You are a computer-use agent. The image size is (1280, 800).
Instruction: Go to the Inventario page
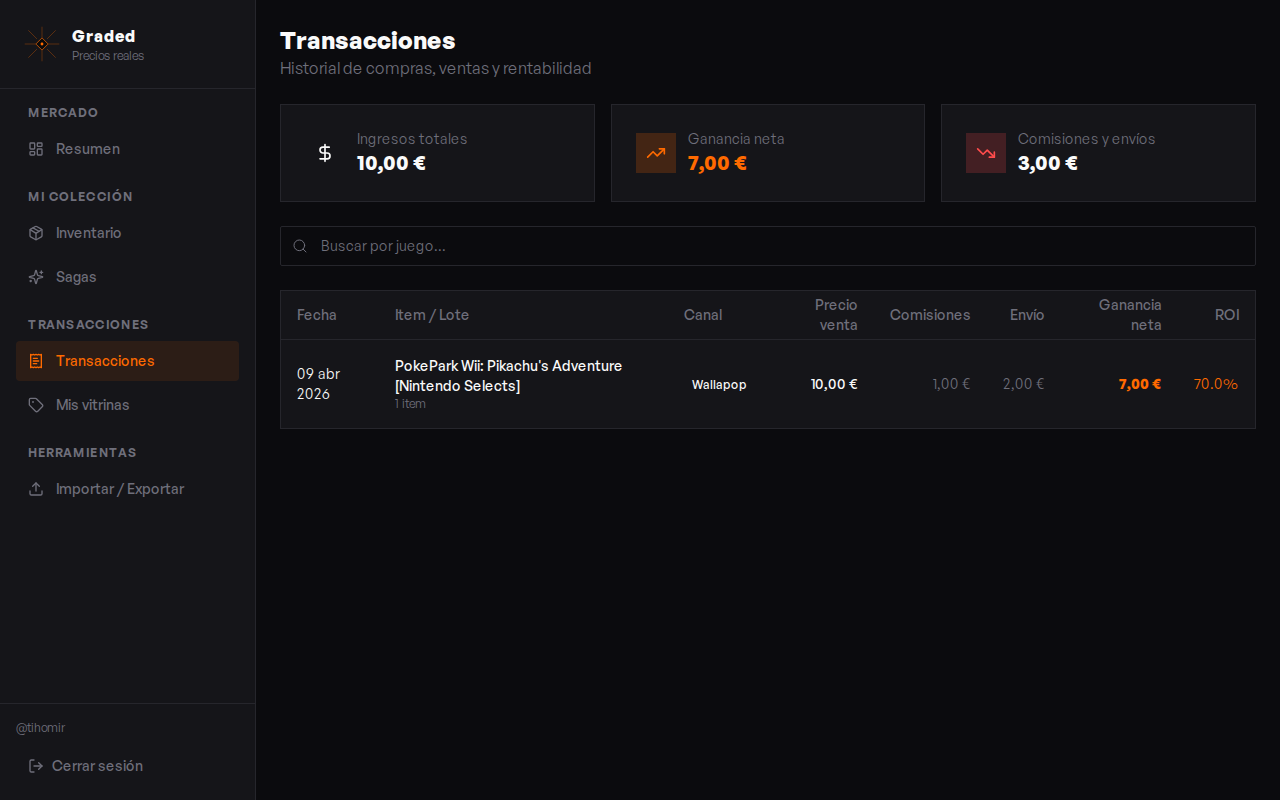[88, 233]
